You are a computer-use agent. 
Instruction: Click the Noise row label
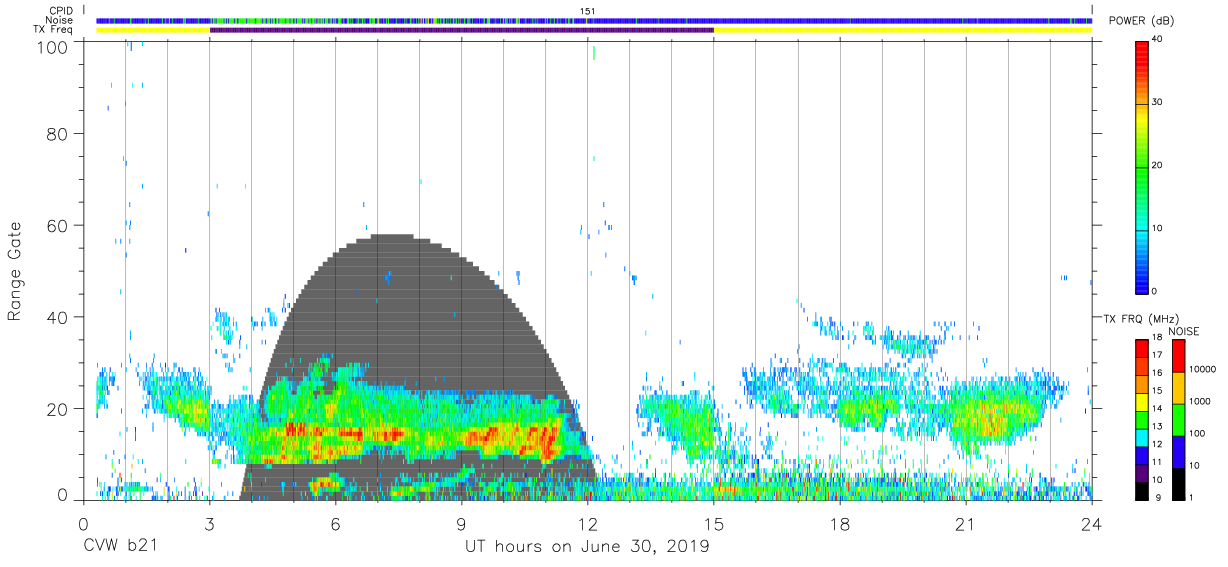59,20
